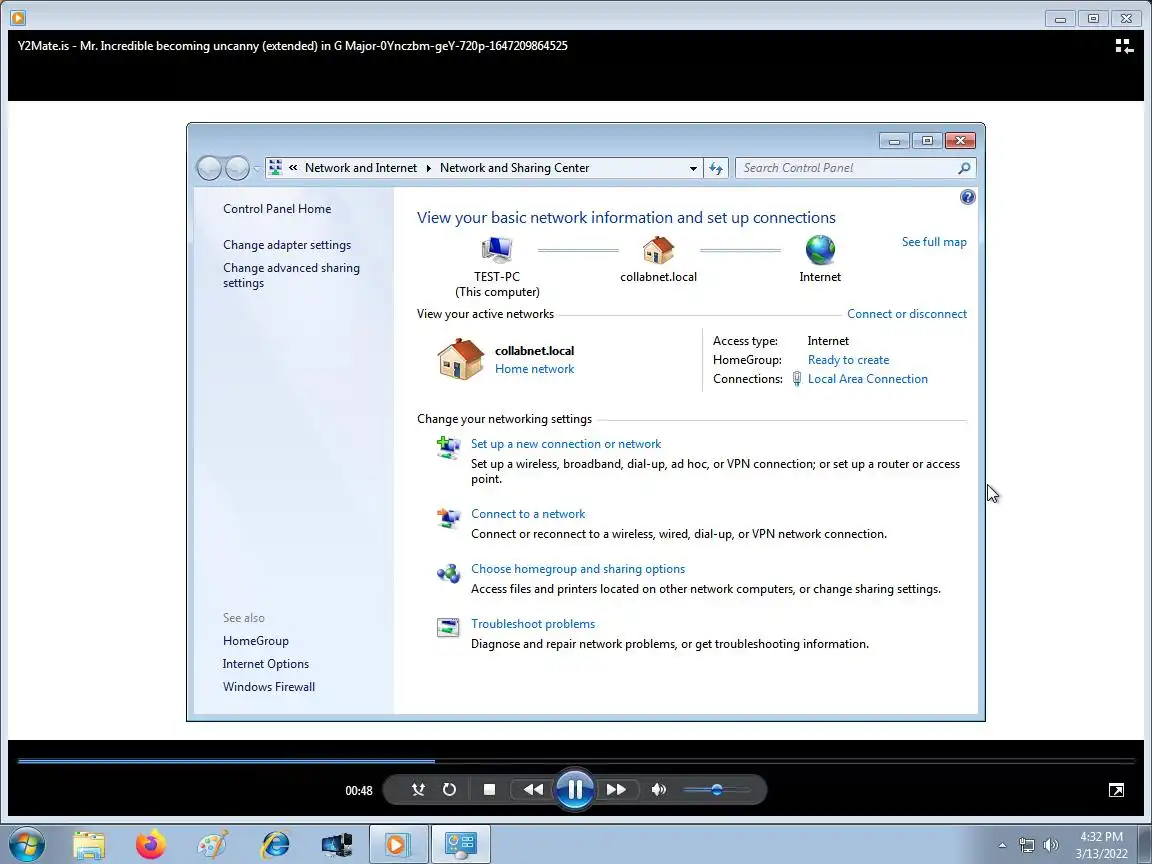Click Connect or disconnect link
Image resolution: width=1152 pixels, height=864 pixels.
907,314
